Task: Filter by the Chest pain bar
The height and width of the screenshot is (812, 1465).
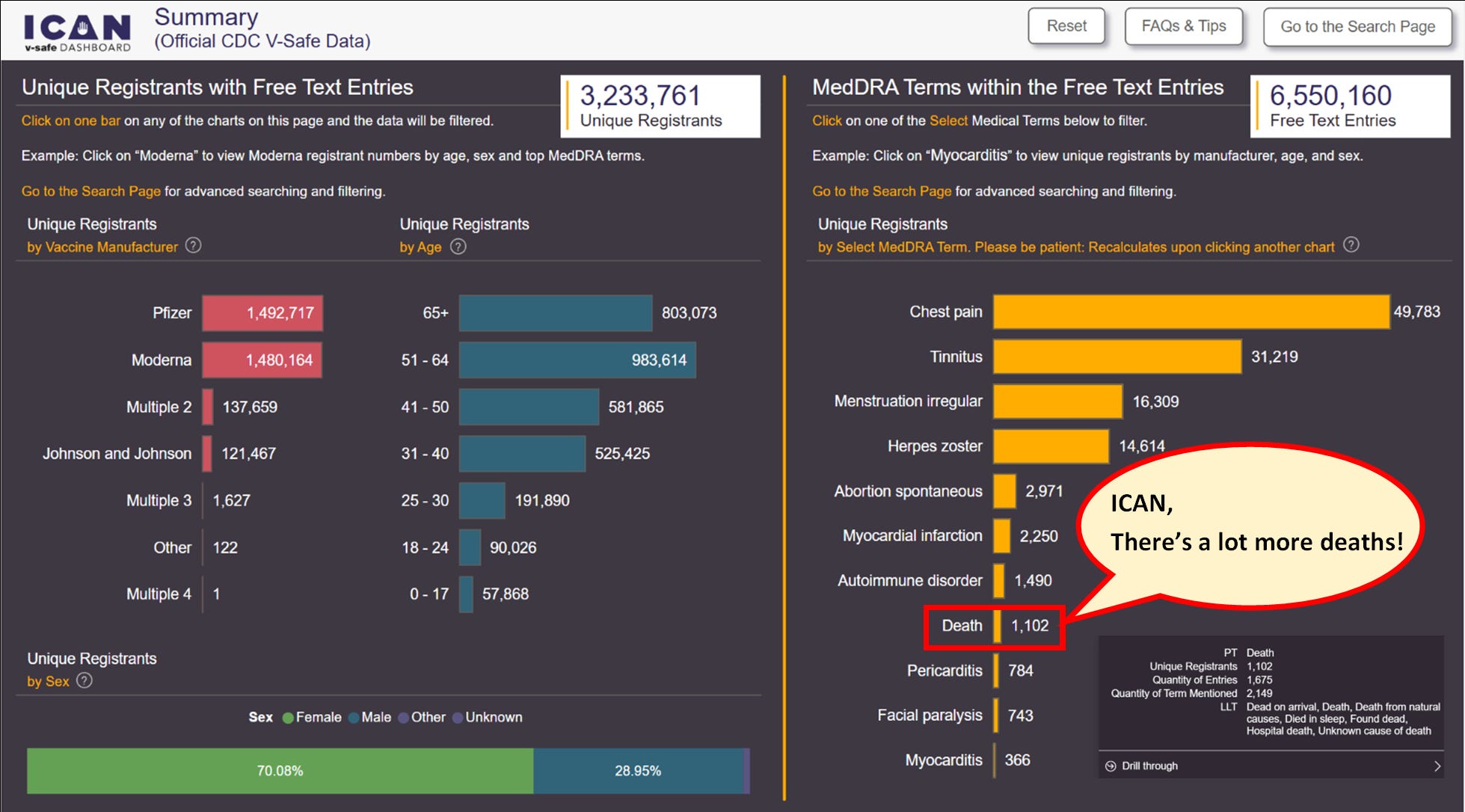Action: click(1191, 312)
